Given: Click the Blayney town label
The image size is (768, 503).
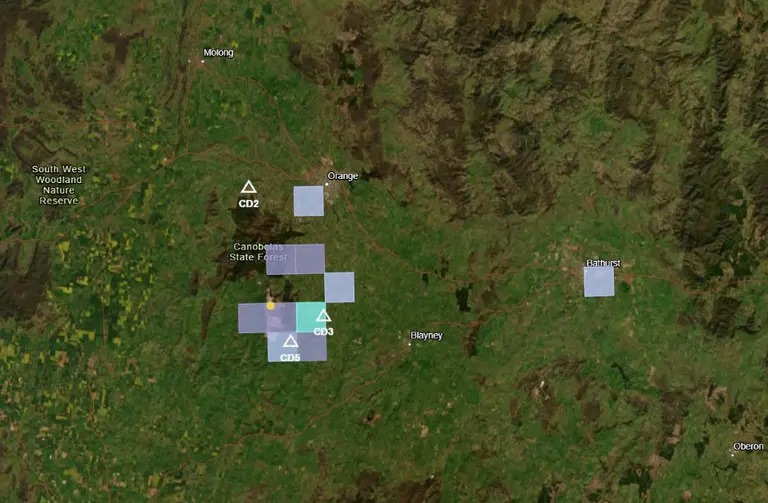Looking at the screenshot, I should point(427,335).
